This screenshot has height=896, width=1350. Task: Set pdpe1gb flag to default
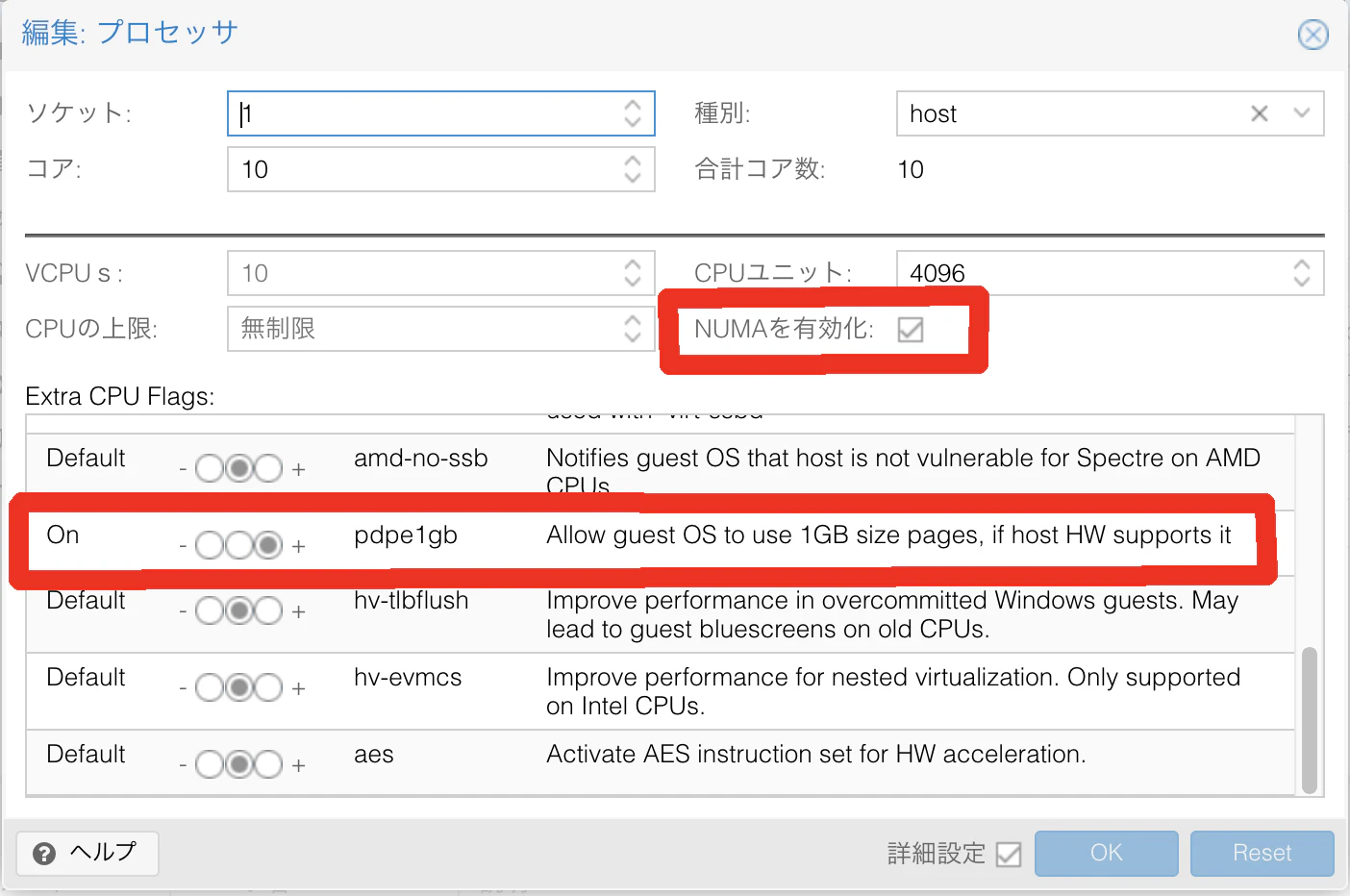[238, 545]
